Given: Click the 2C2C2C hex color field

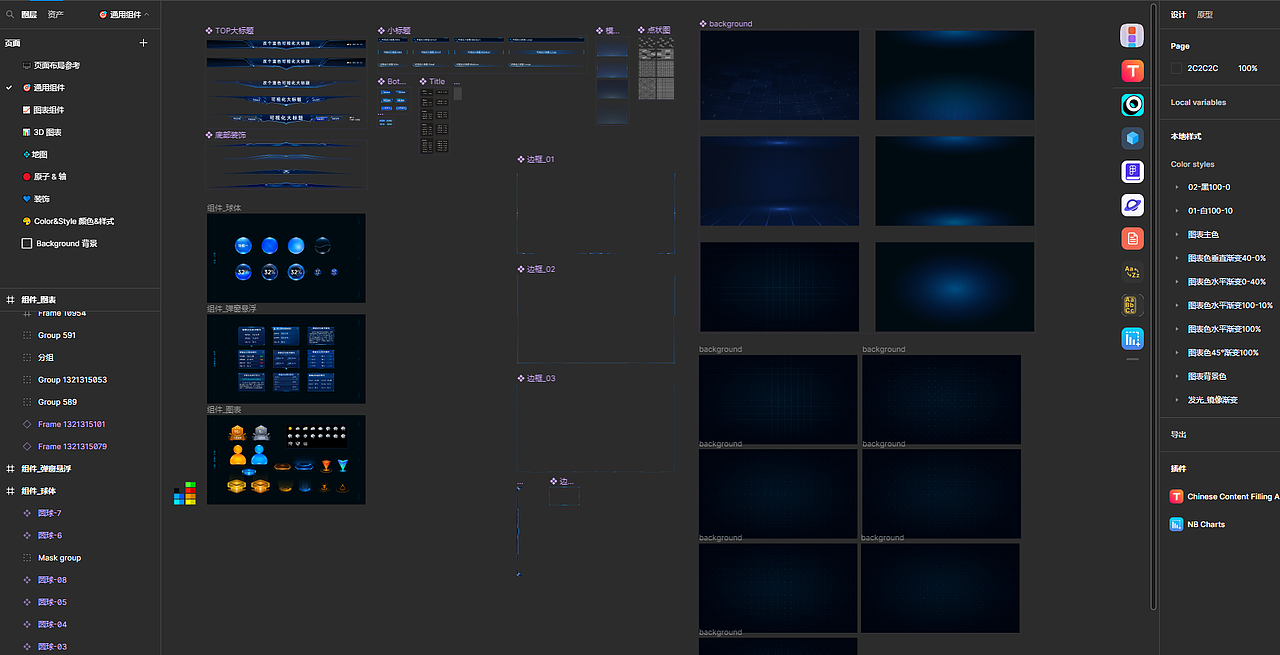Looking at the screenshot, I should click(x=1203, y=68).
